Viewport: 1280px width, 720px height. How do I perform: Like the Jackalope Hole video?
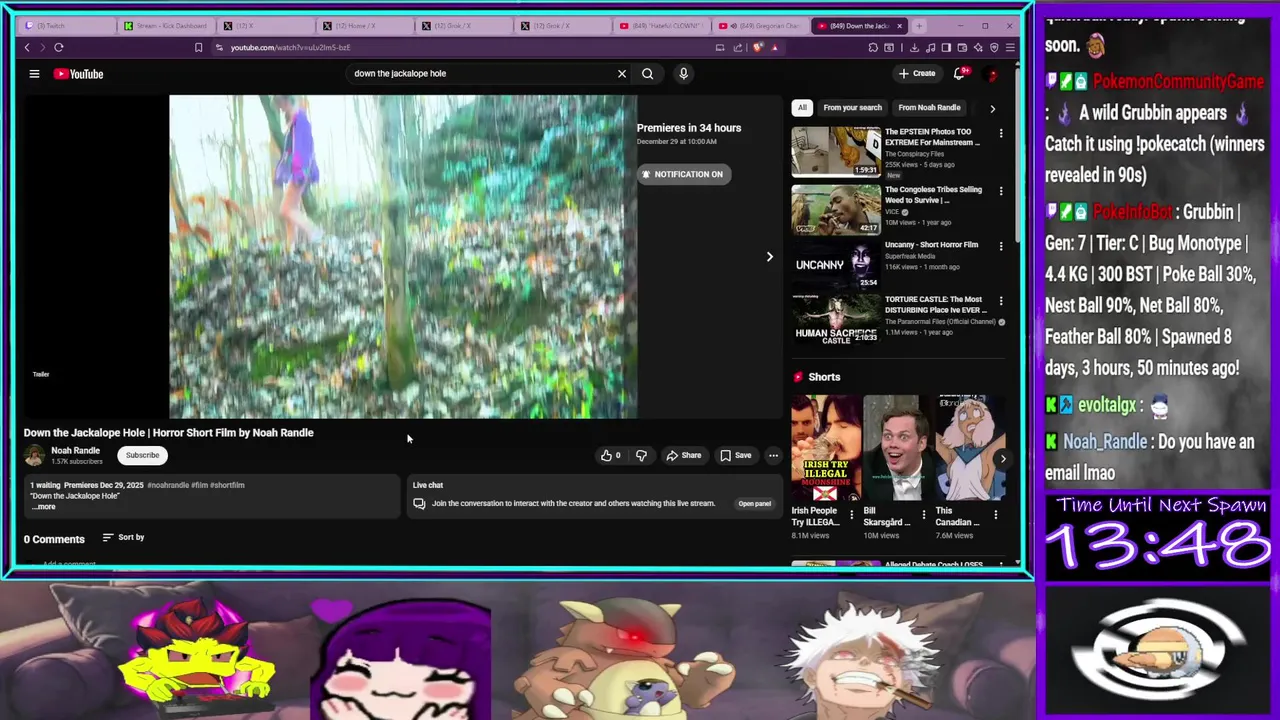(610, 455)
